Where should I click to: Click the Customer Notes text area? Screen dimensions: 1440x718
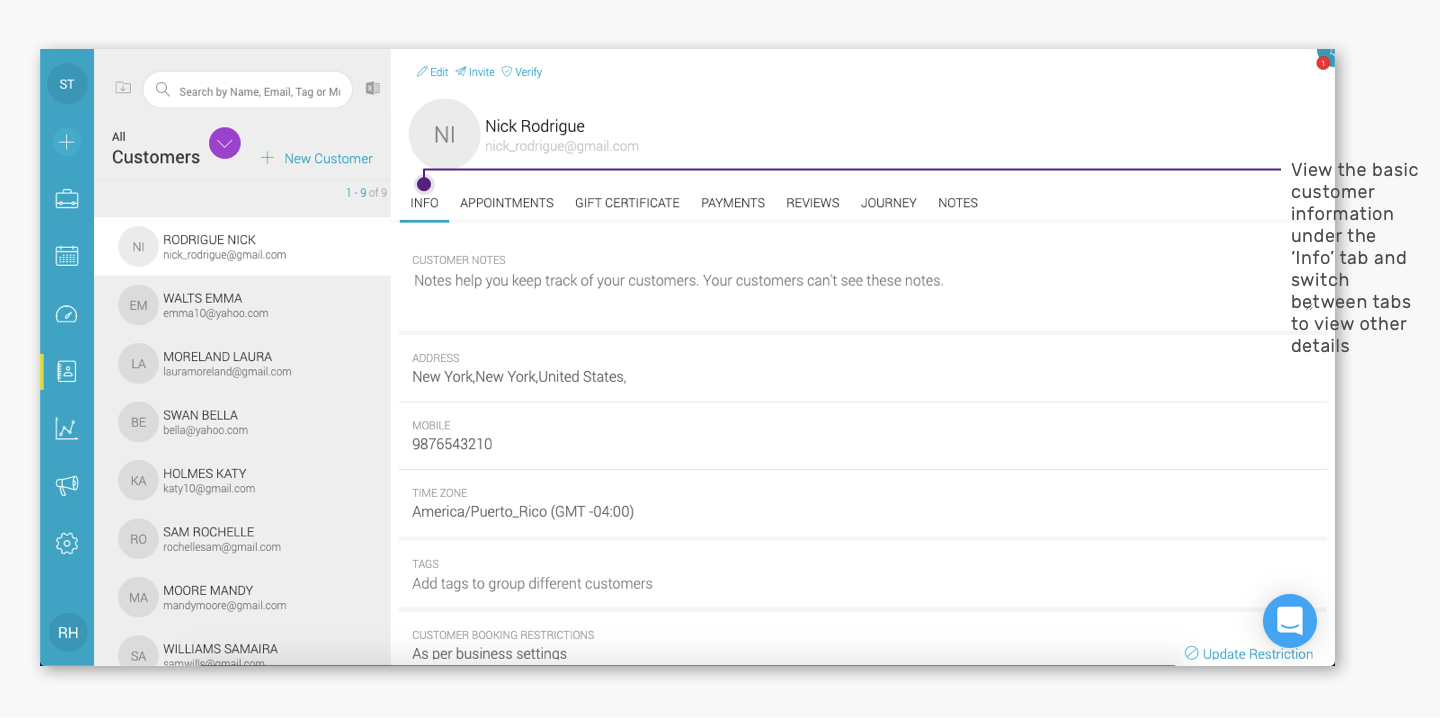(x=679, y=281)
